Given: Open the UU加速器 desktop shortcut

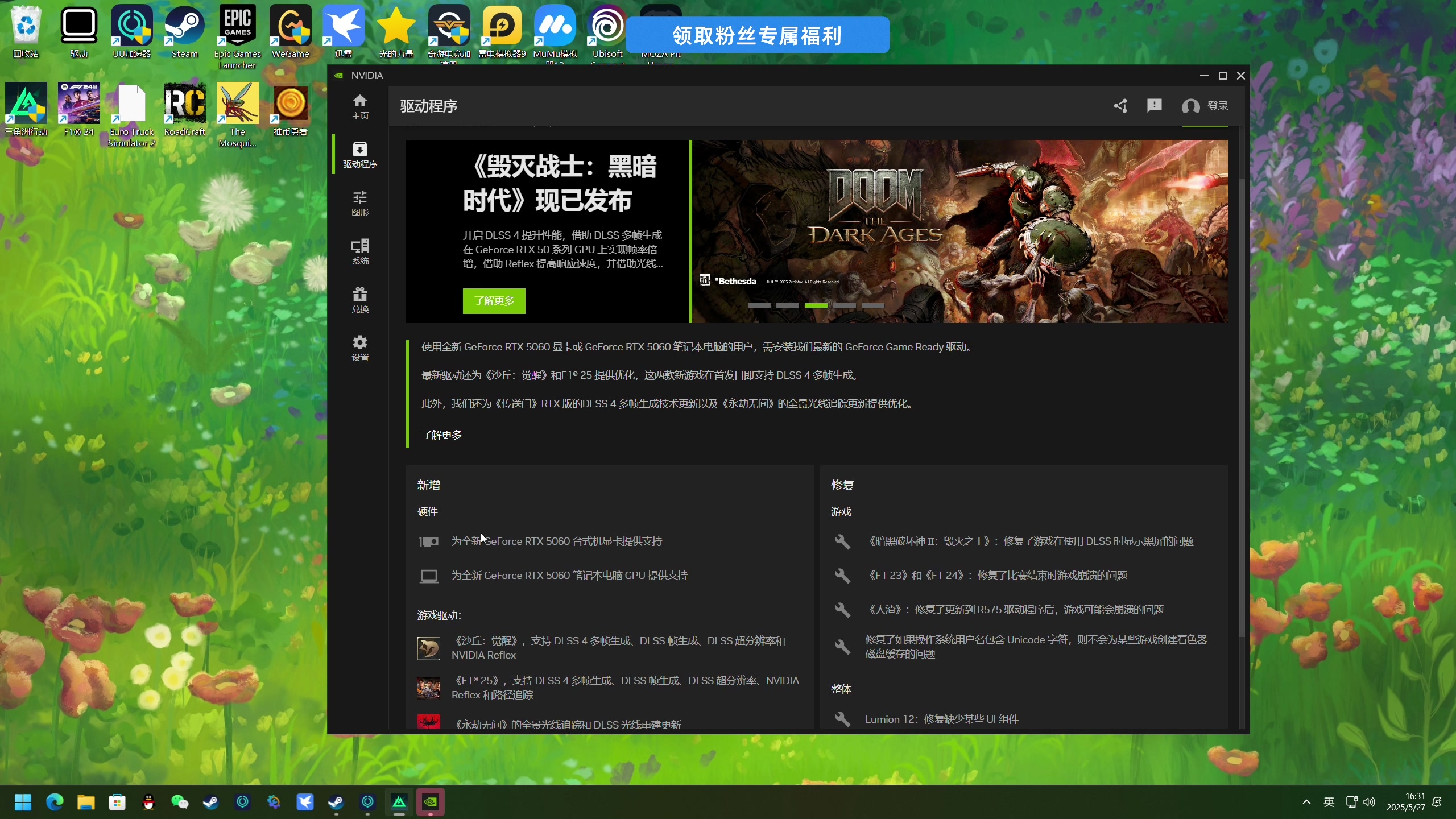Looking at the screenshot, I should 132,32.
